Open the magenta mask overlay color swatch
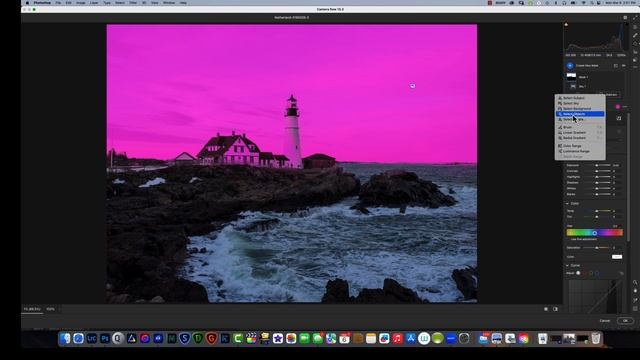This screenshot has height=360, width=640. [x=618, y=107]
